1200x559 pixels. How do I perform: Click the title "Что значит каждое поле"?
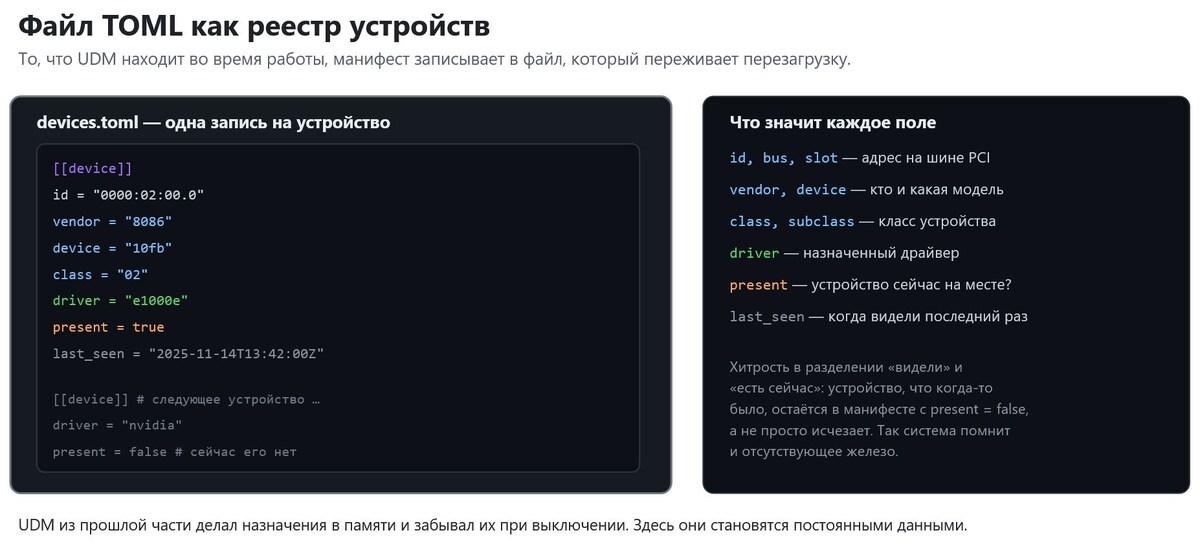pos(833,122)
